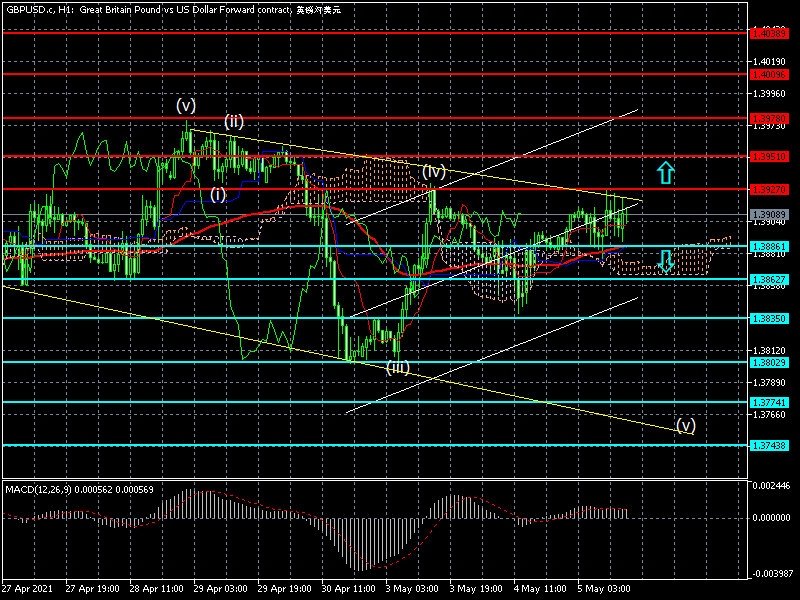Select the (iii) Elliott wave label
This screenshot has height=600, width=800.
[x=398, y=367]
